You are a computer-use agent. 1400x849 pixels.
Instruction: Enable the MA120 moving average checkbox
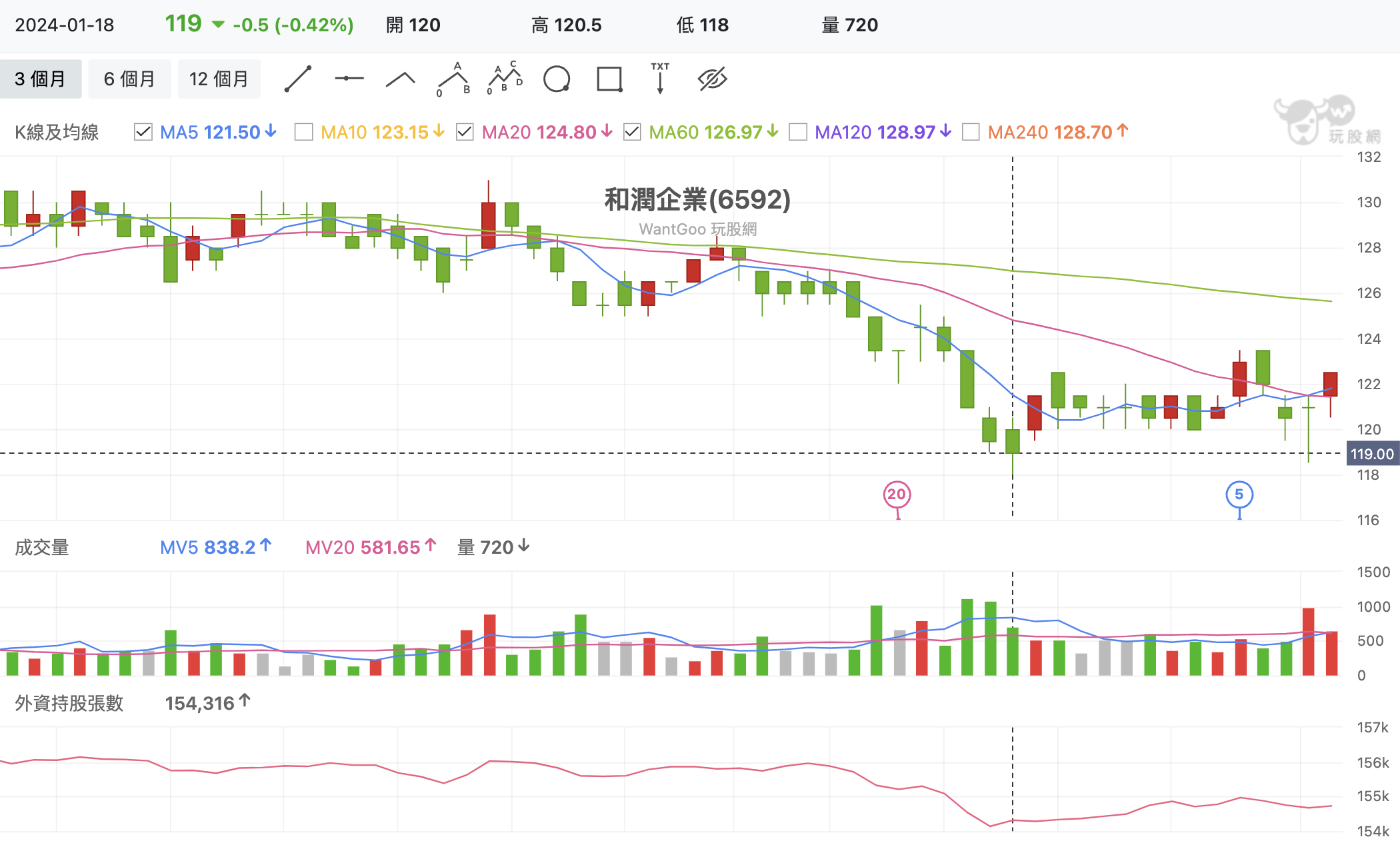[x=798, y=132]
